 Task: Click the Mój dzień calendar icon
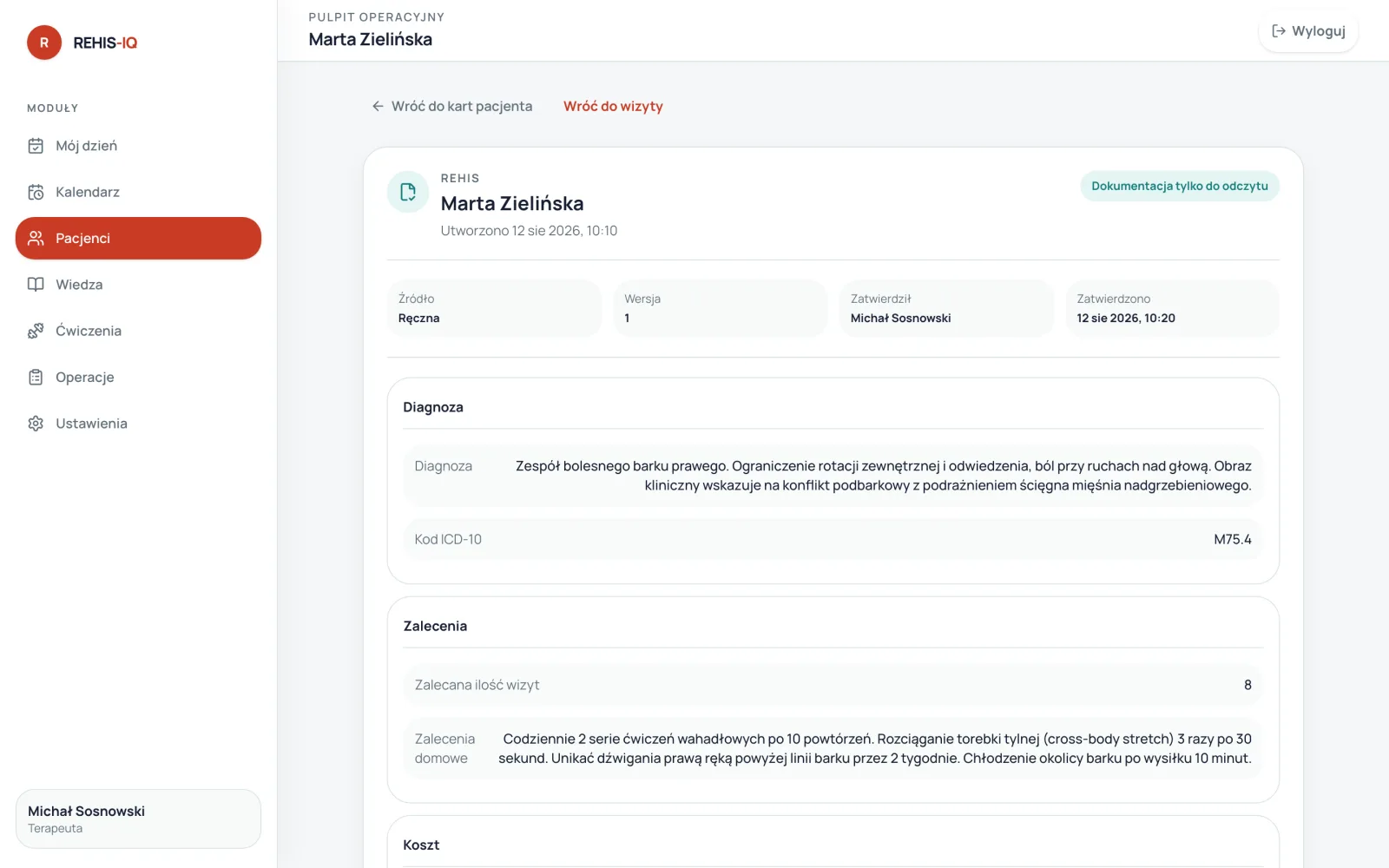point(36,146)
